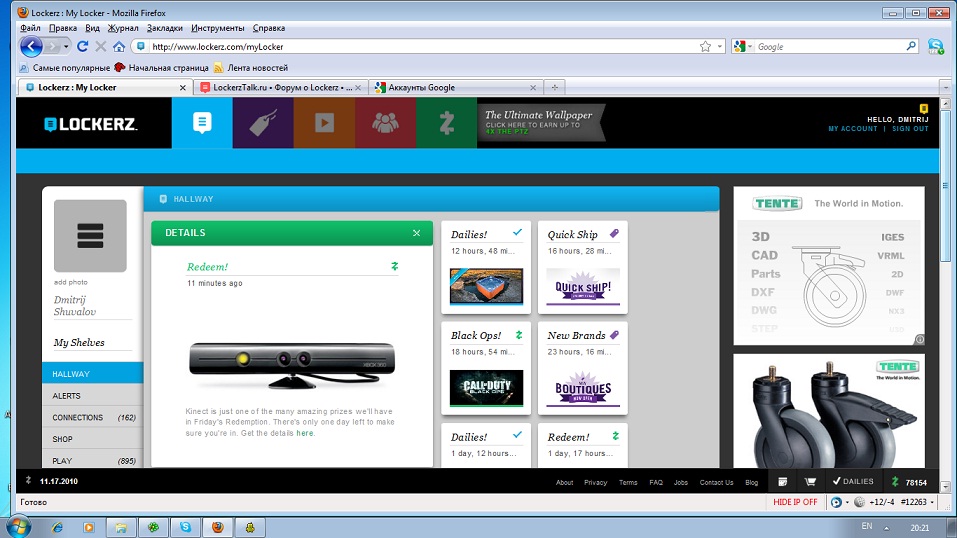Open the green PTZ nav icon
Image resolution: width=957 pixels, height=538 pixels.
[446, 123]
